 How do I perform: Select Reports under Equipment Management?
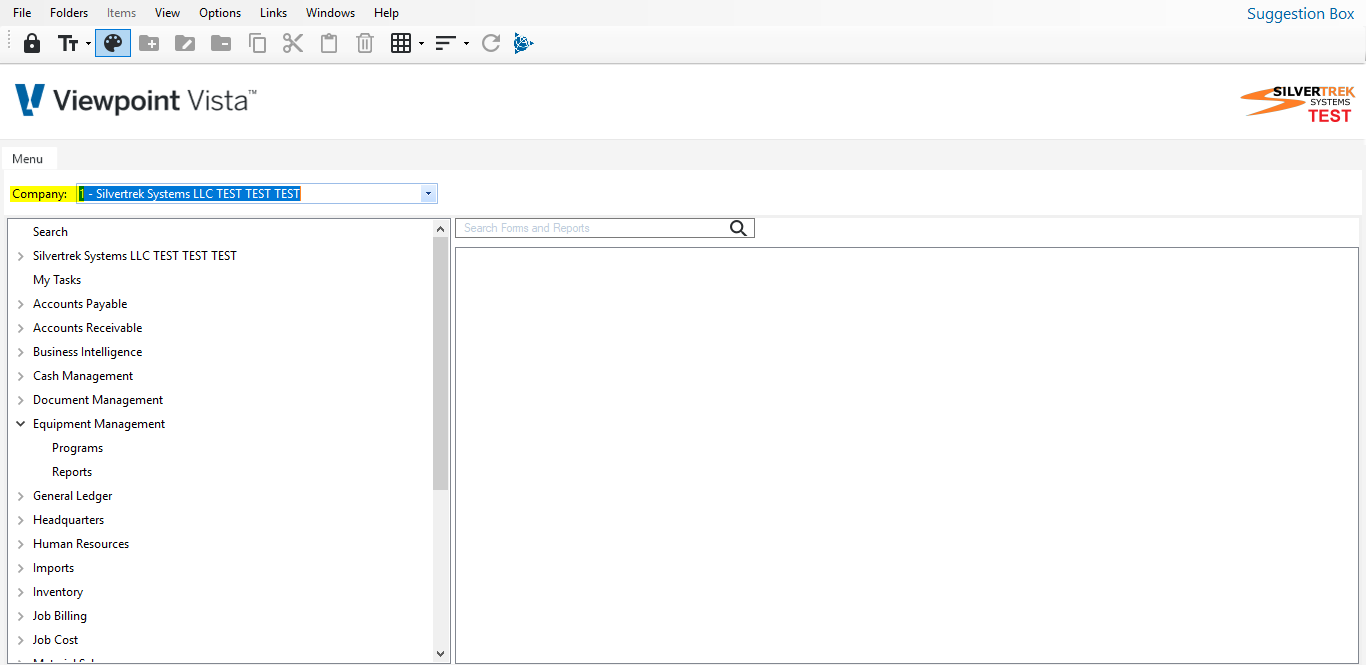[x=72, y=472]
